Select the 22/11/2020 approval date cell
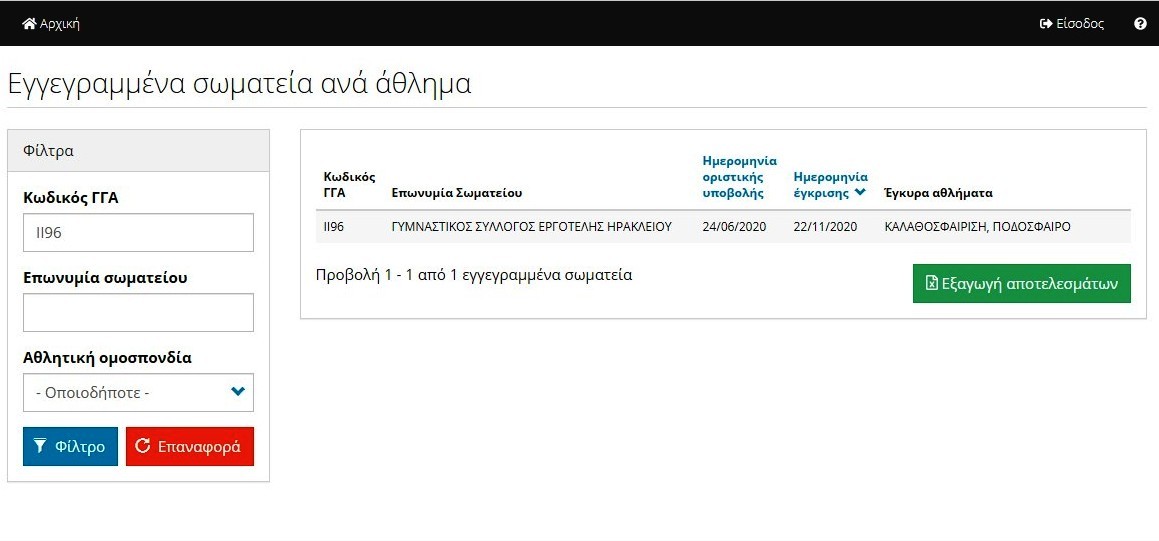 826,227
